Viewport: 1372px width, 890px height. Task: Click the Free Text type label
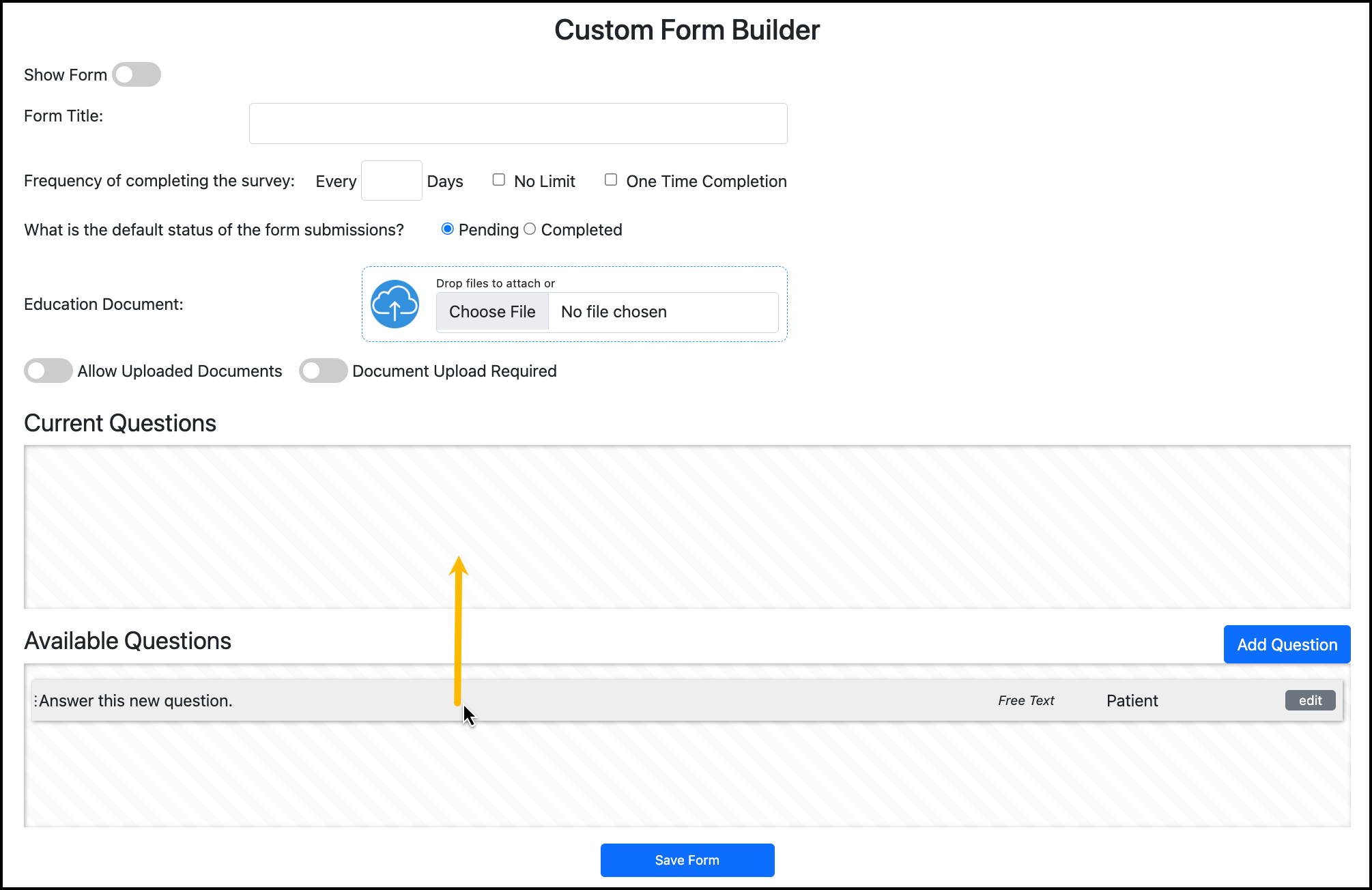[x=1026, y=701]
